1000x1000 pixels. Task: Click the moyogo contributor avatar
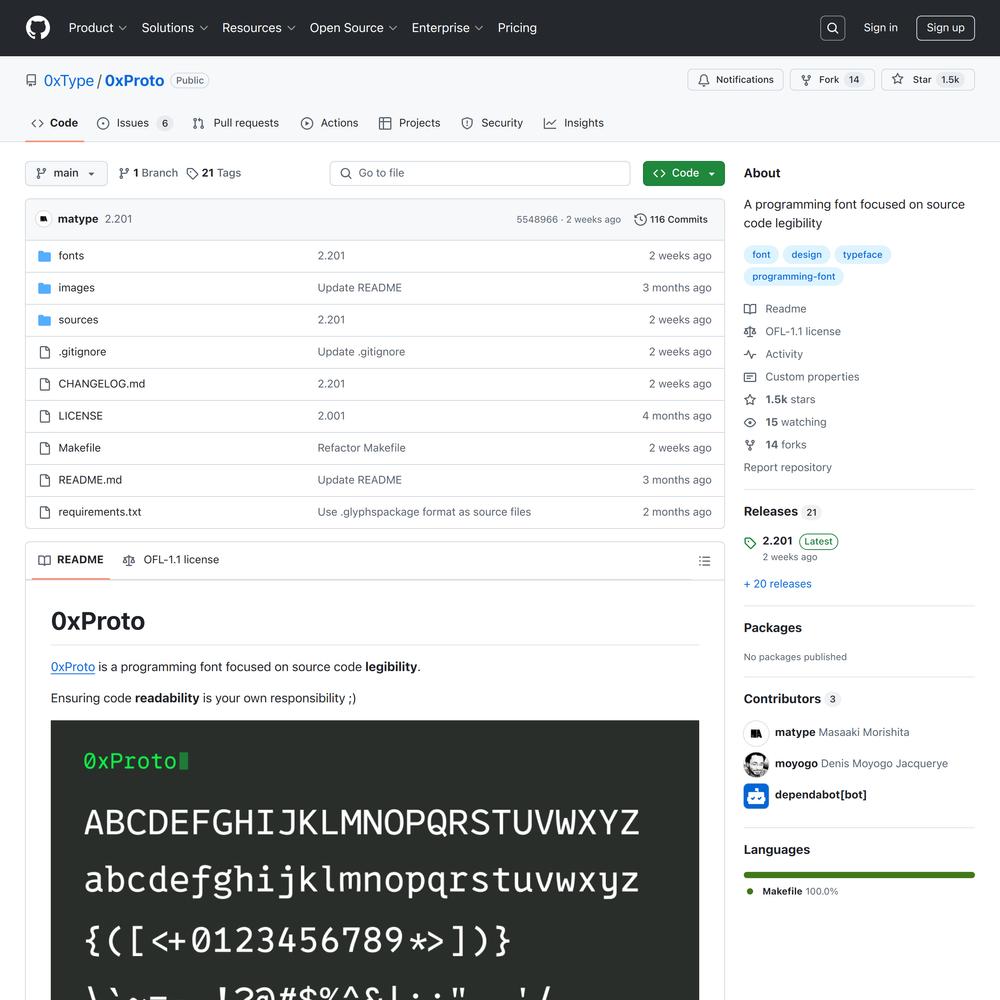tap(756, 763)
